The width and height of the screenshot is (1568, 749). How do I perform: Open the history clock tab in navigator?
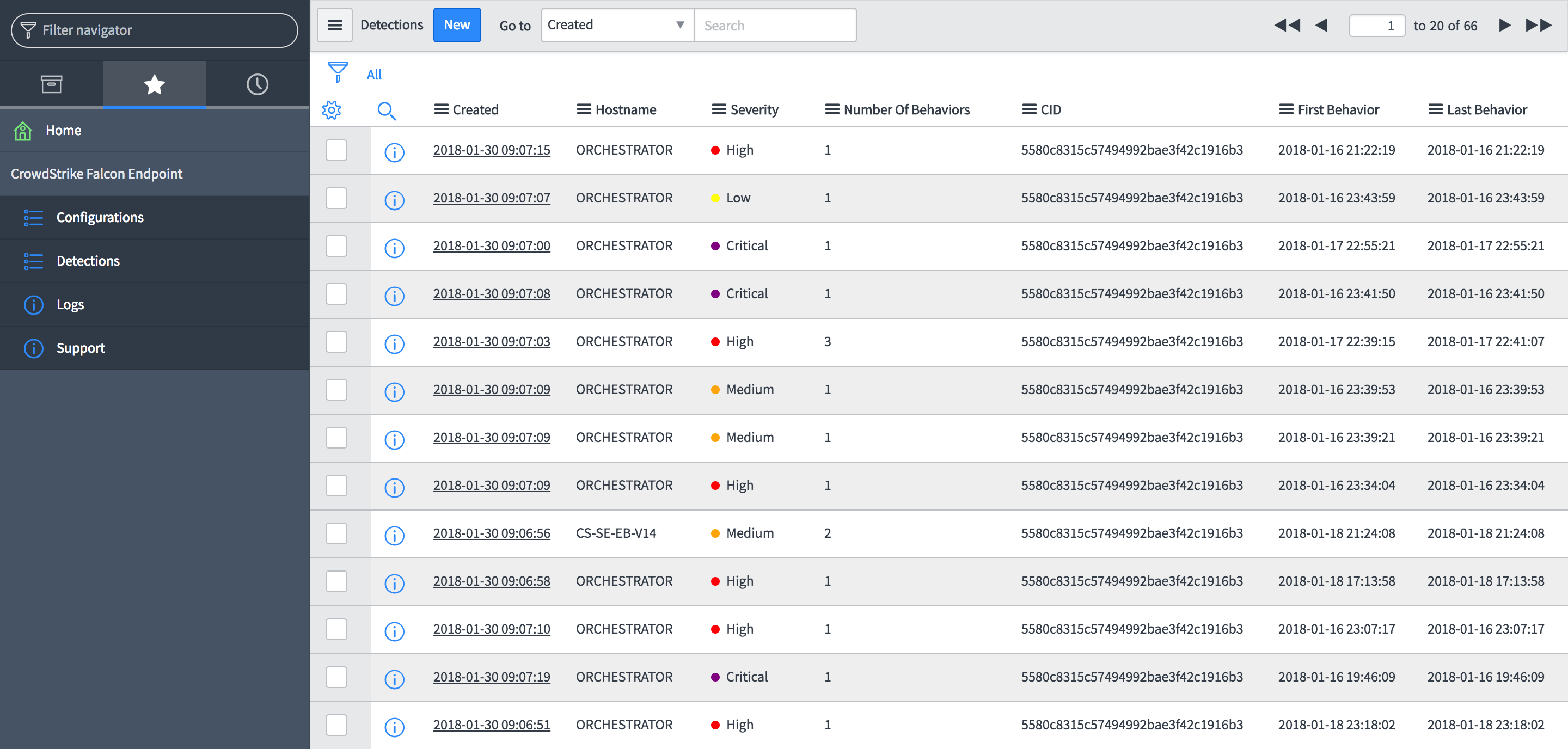click(x=257, y=84)
